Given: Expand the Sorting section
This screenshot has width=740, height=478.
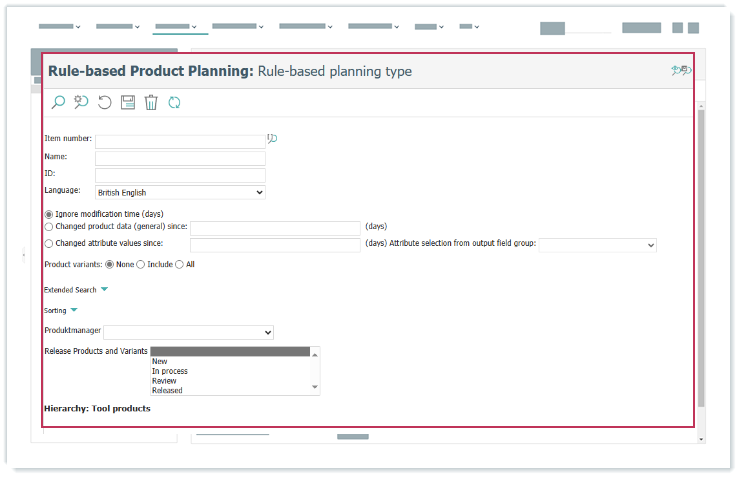Looking at the screenshot, I should [74, 310].
